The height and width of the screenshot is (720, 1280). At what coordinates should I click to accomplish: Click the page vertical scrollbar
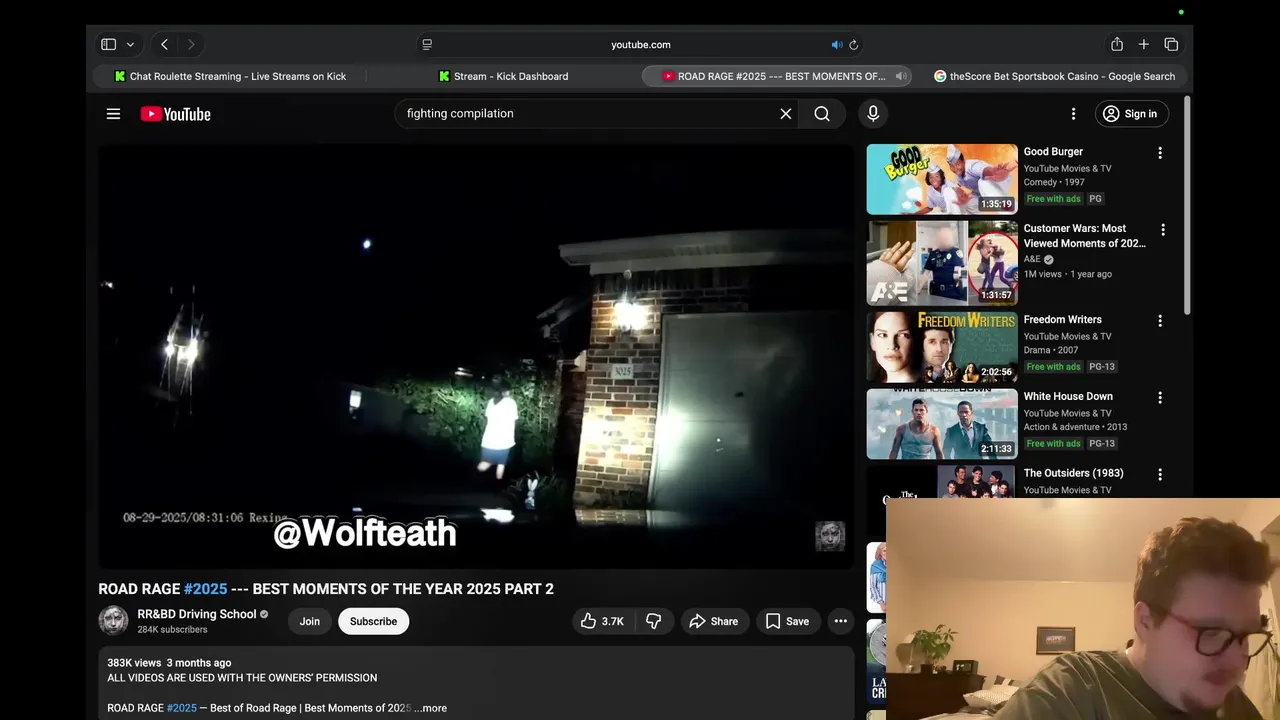pyautogui.click(x=1187, y=205)
